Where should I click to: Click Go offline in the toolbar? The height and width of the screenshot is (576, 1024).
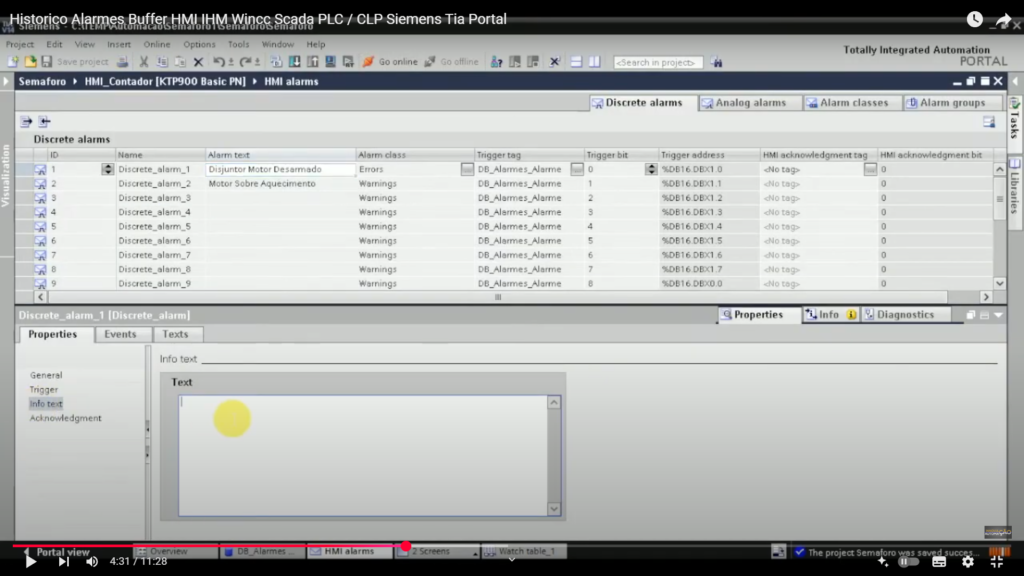(452, 62)
